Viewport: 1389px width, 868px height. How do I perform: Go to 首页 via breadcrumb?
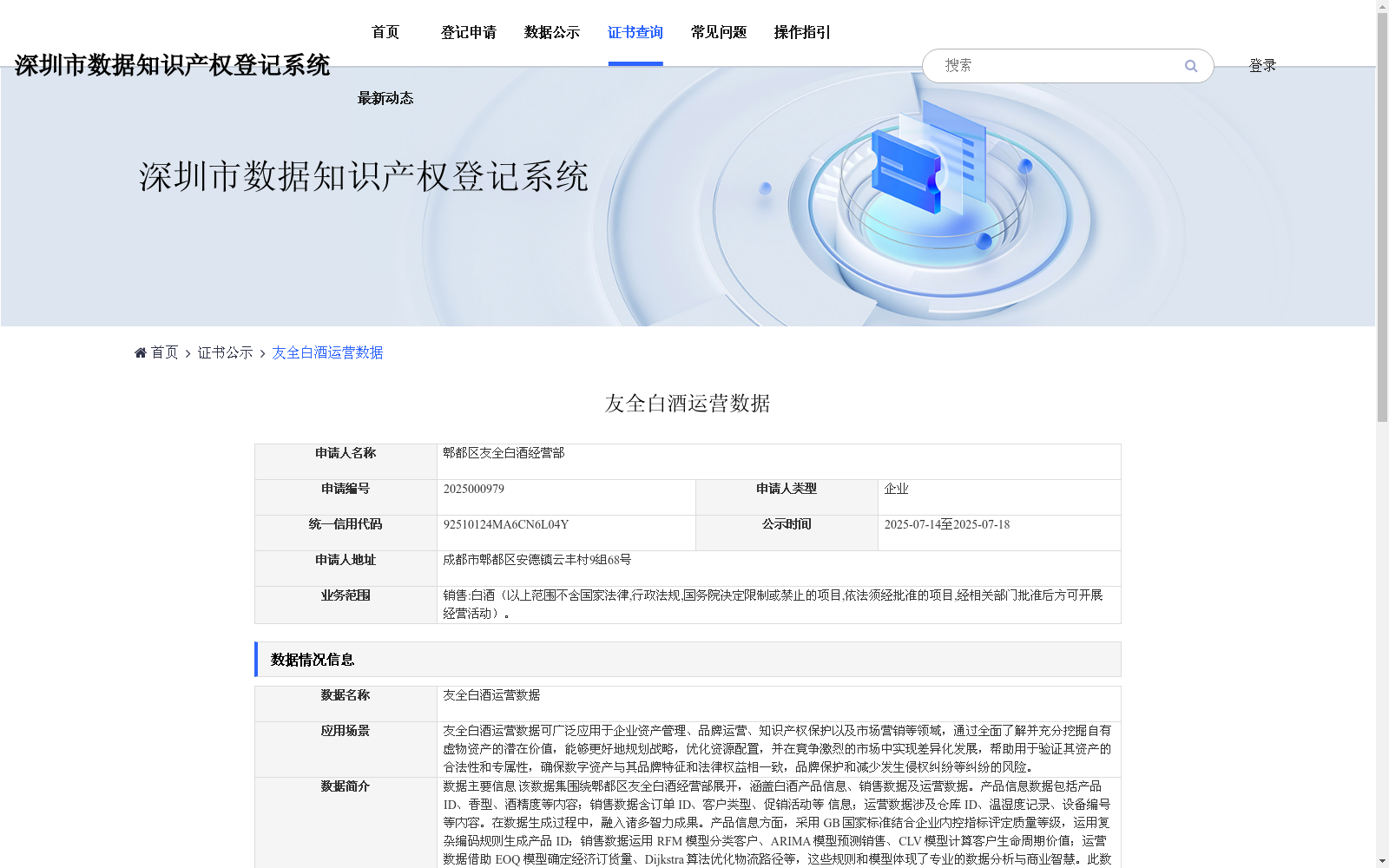point(164,352)
